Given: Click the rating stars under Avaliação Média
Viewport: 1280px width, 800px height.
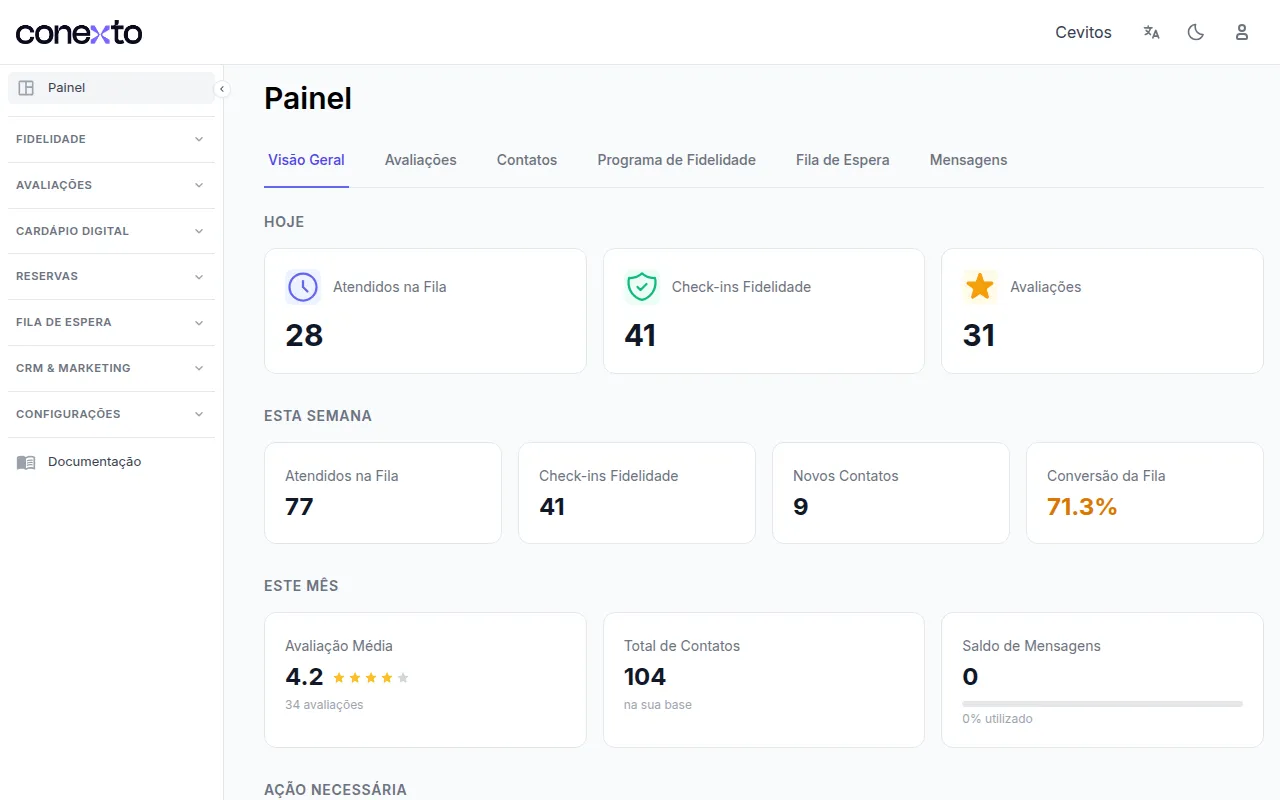Looking at the screenshot, I should point(371,678).
